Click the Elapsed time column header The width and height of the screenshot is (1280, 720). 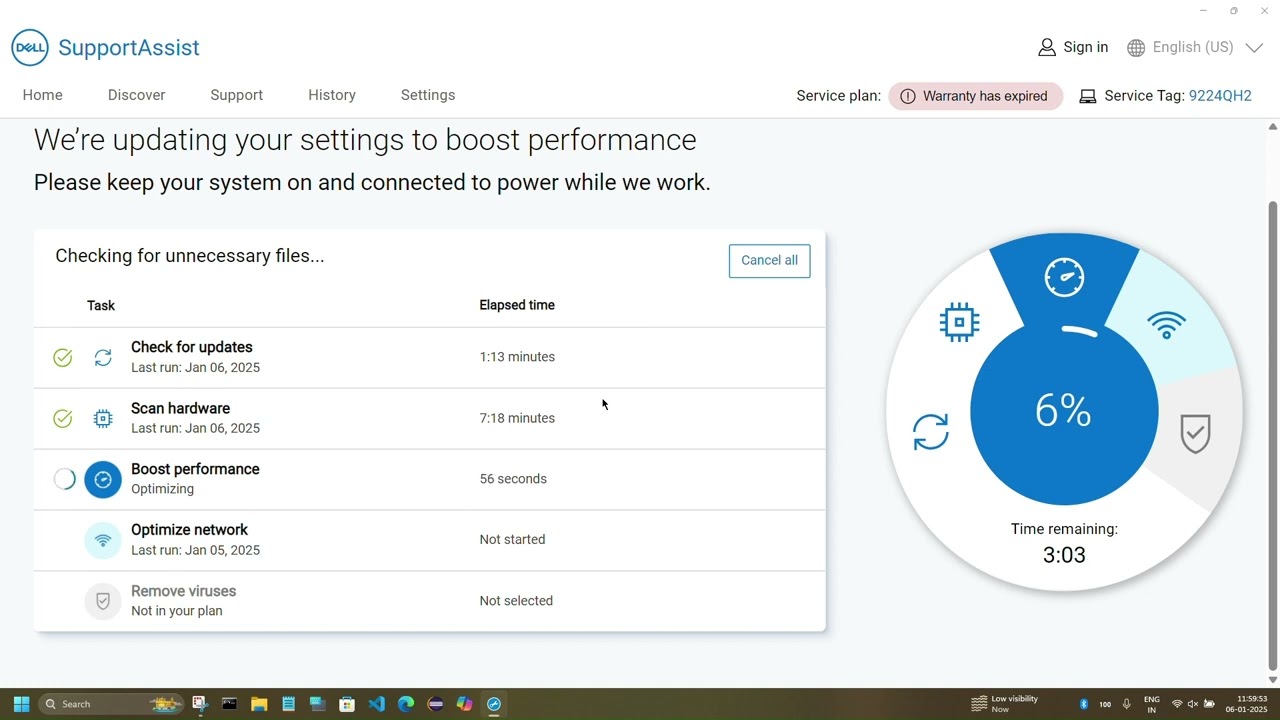click(517, 305)
